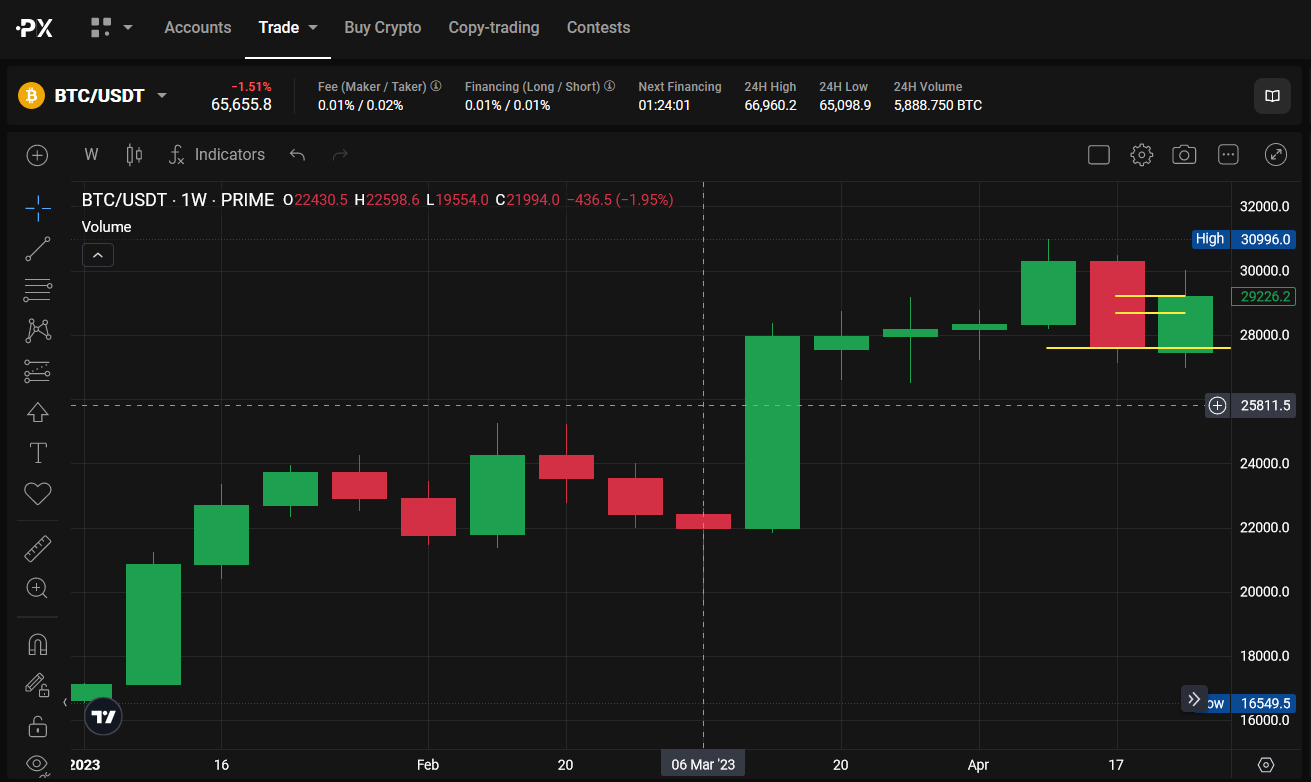The image size is (1311, 782).
Task: Select the patterns drawing tool
Action: click(x=38, y=330)
